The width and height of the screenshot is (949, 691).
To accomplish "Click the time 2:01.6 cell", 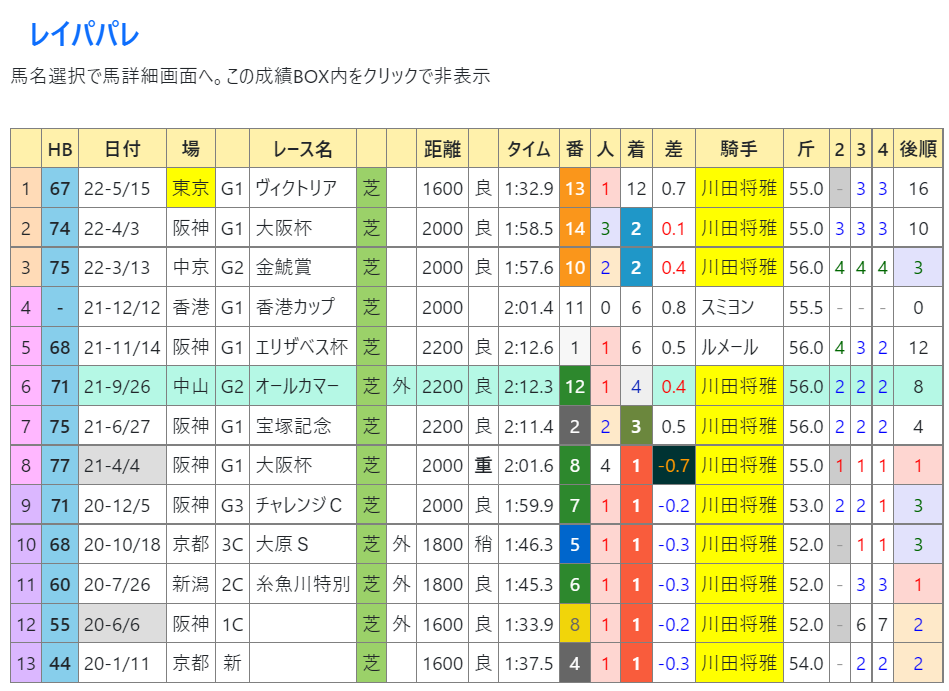I will (x=529, y=465).
